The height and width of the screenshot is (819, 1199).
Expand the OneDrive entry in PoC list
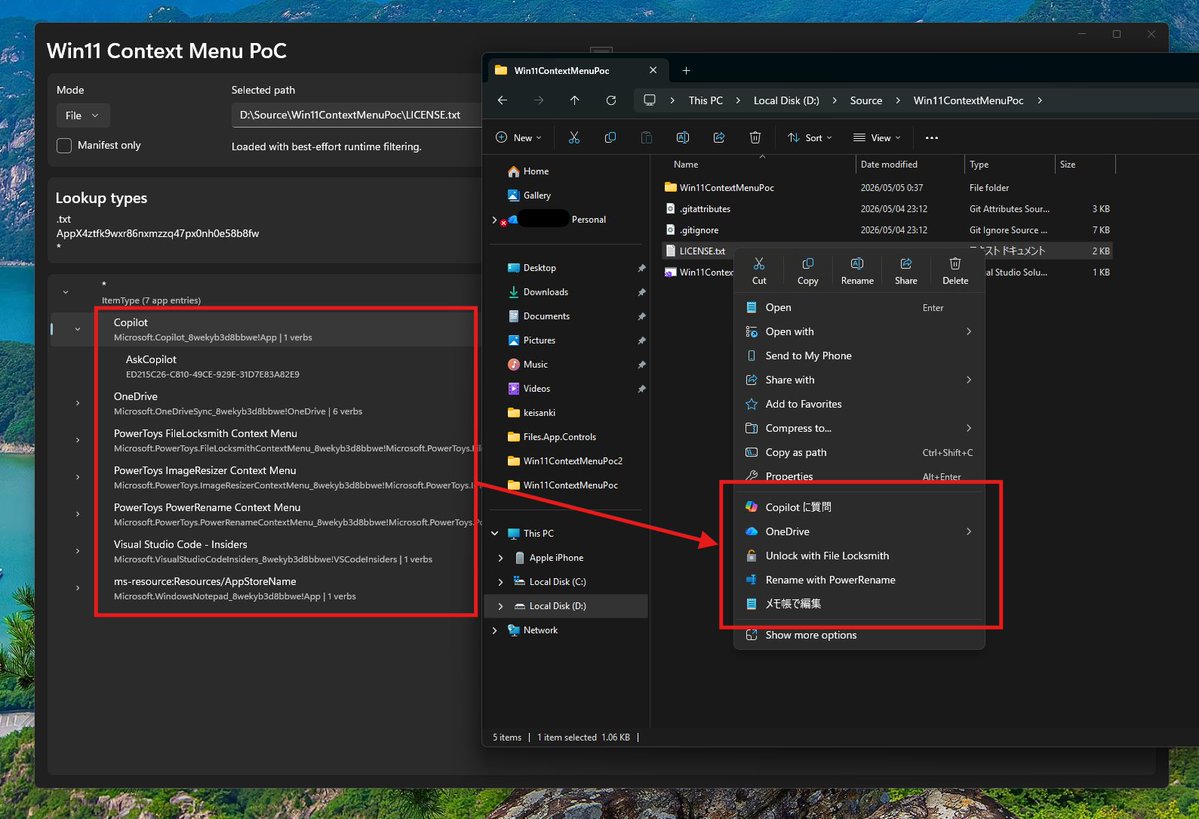(x=77, y=403)
